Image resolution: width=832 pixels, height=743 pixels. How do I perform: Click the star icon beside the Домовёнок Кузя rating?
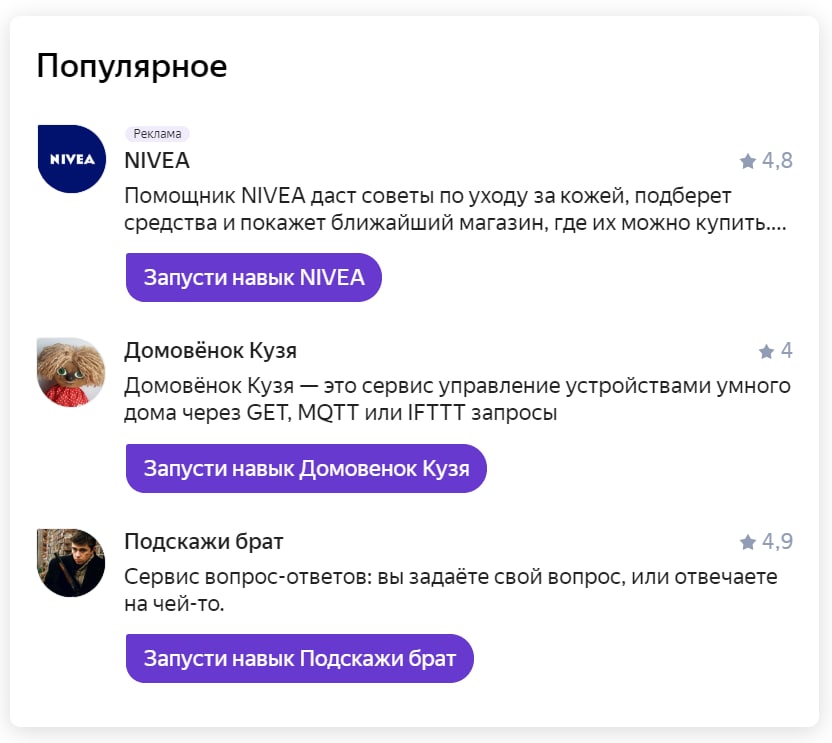click(766, 351)
